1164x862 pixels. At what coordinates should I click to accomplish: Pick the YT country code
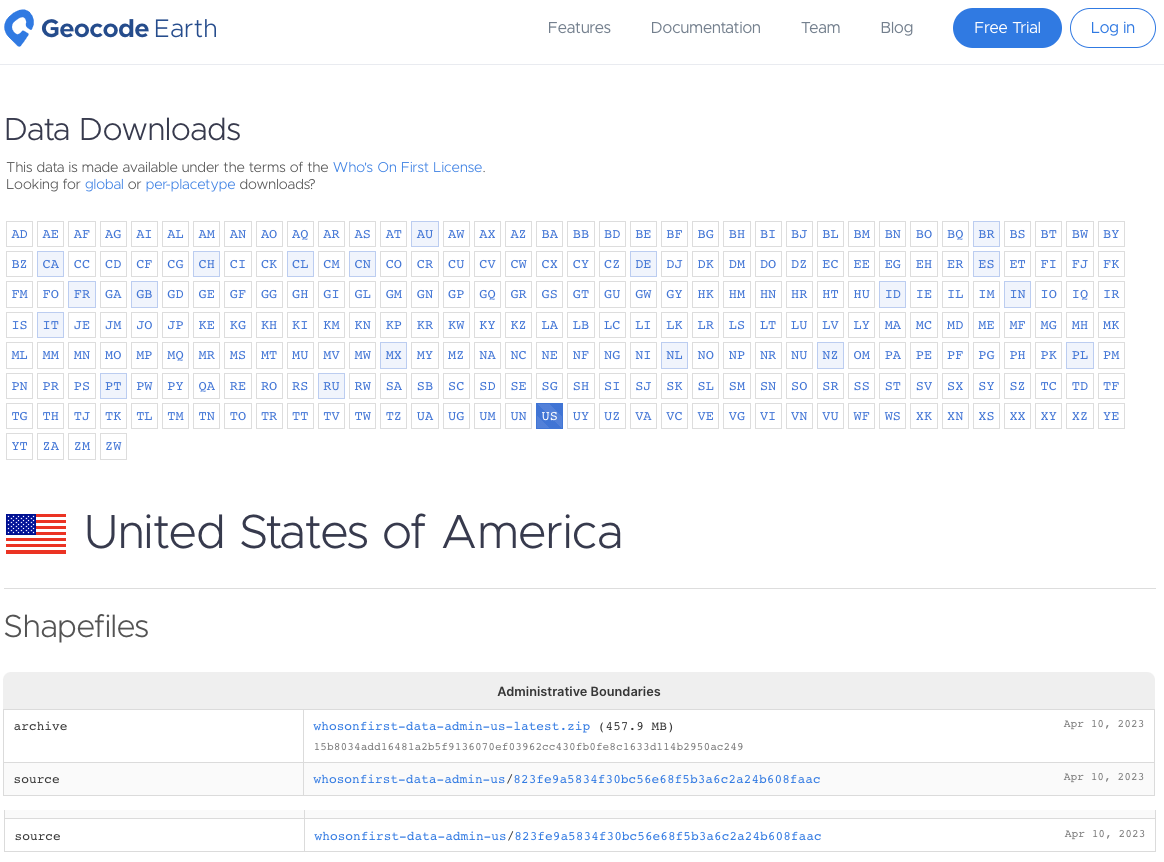point(19,446)
